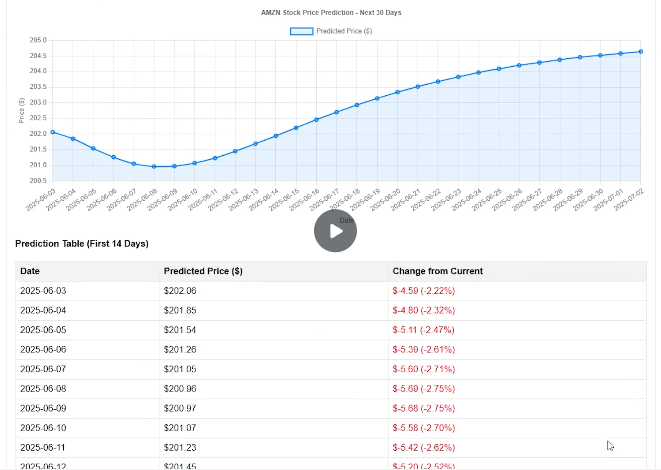Toggle the Predicted Price ($) legend swatch

pos(301,31)
